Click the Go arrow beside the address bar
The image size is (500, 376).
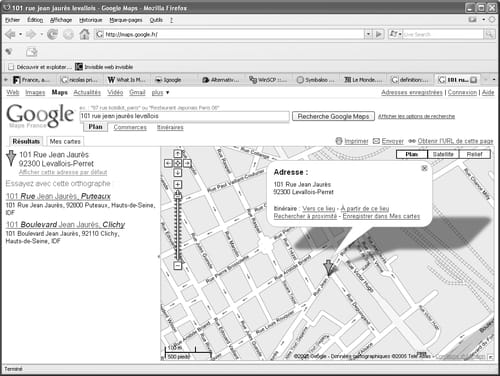(x=379, y=34)
